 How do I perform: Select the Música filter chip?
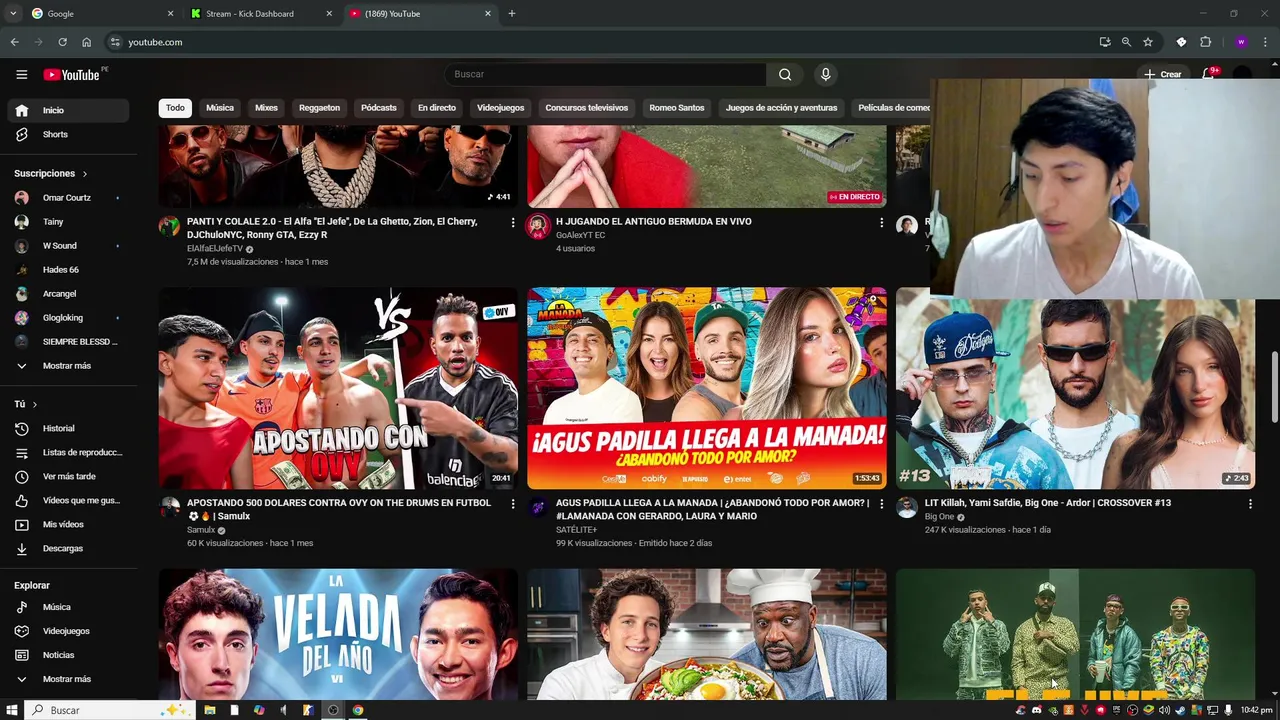point(220,107)
